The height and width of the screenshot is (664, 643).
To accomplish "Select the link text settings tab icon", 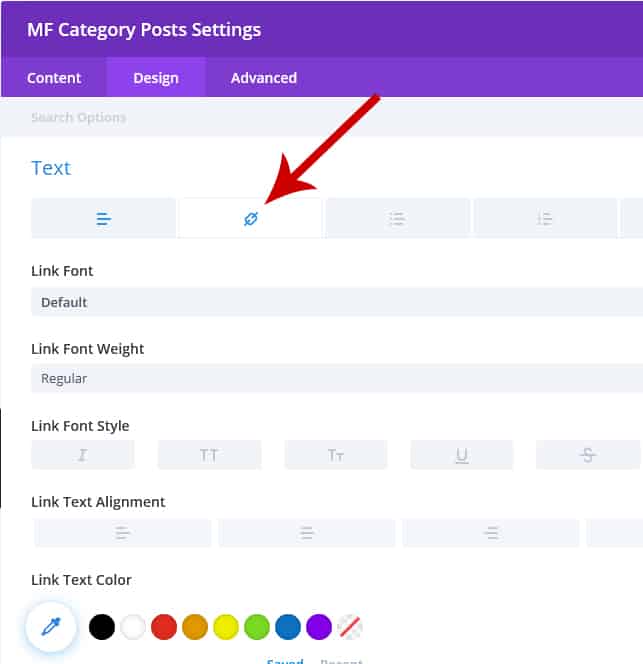I will [250, 219].
